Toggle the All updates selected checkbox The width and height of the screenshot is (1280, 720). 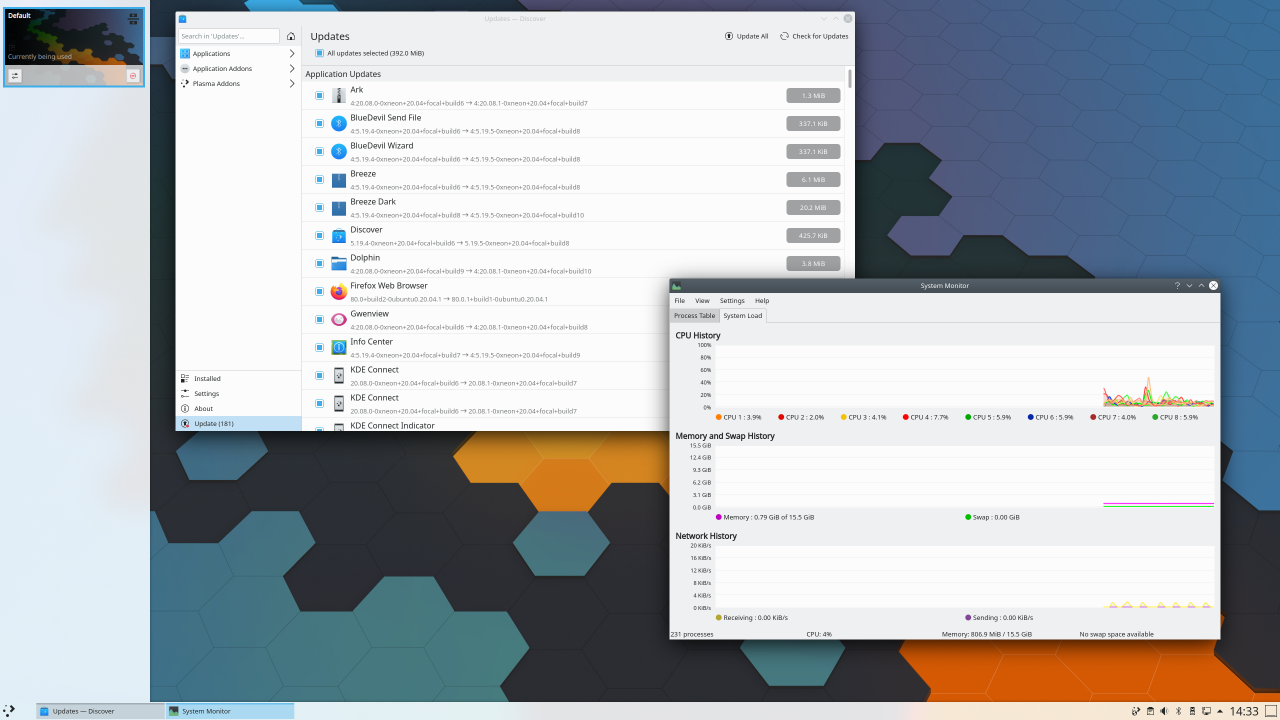pyautogui.click(x=319, y=53)
